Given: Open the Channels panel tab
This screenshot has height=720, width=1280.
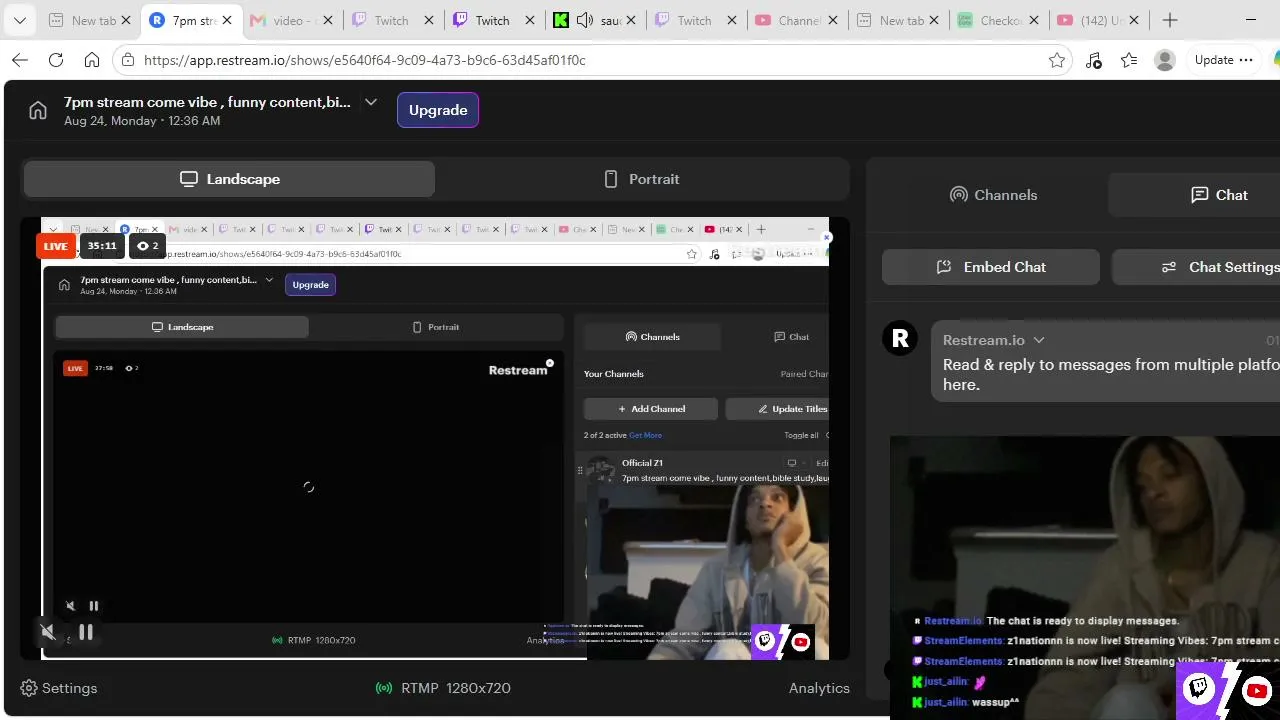Looking at the screenshot, I should [992, 195].
